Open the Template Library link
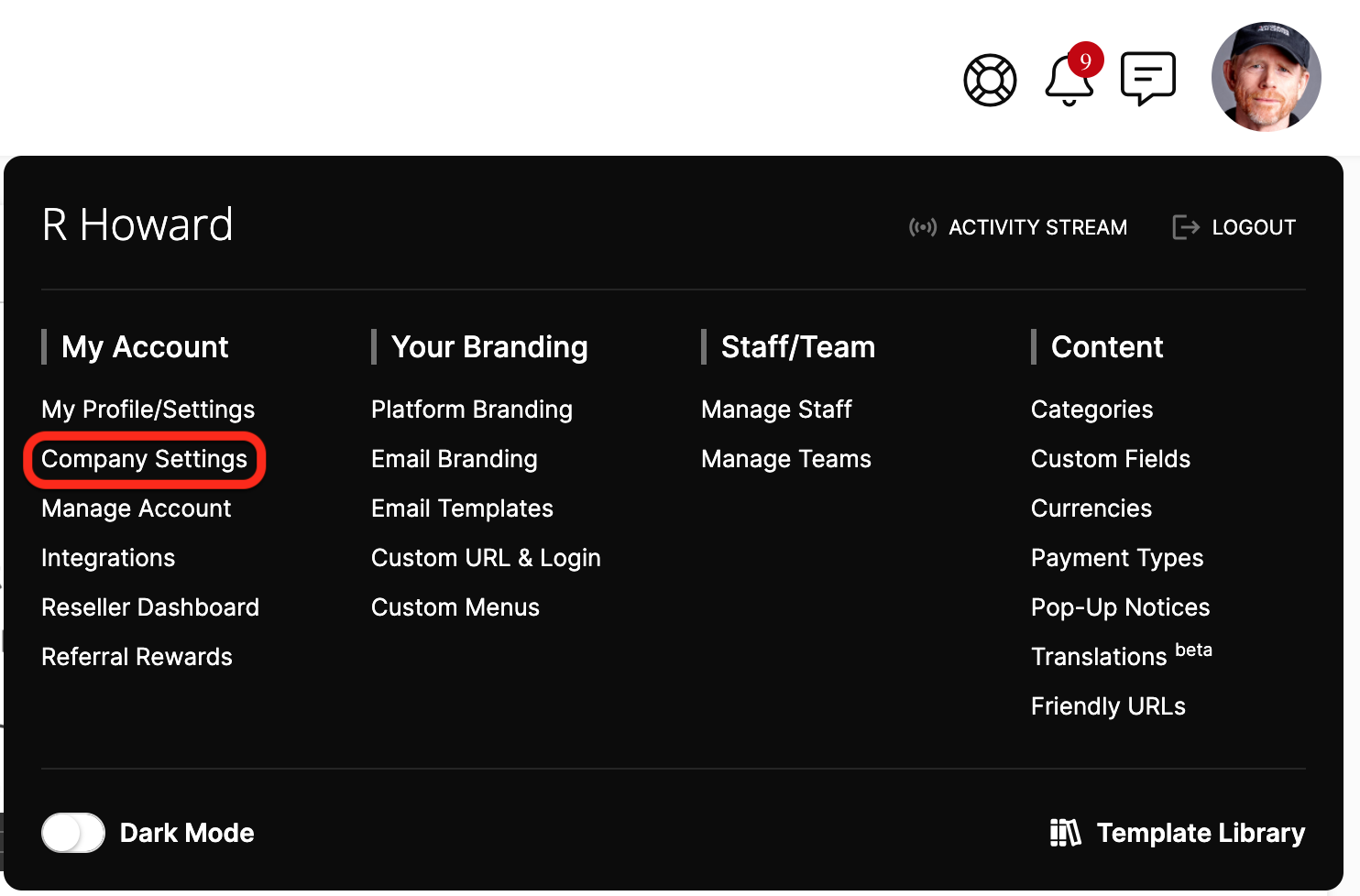Image resolution: width=1360 pixels, height=896 pixels. (x=1201, y=833)
